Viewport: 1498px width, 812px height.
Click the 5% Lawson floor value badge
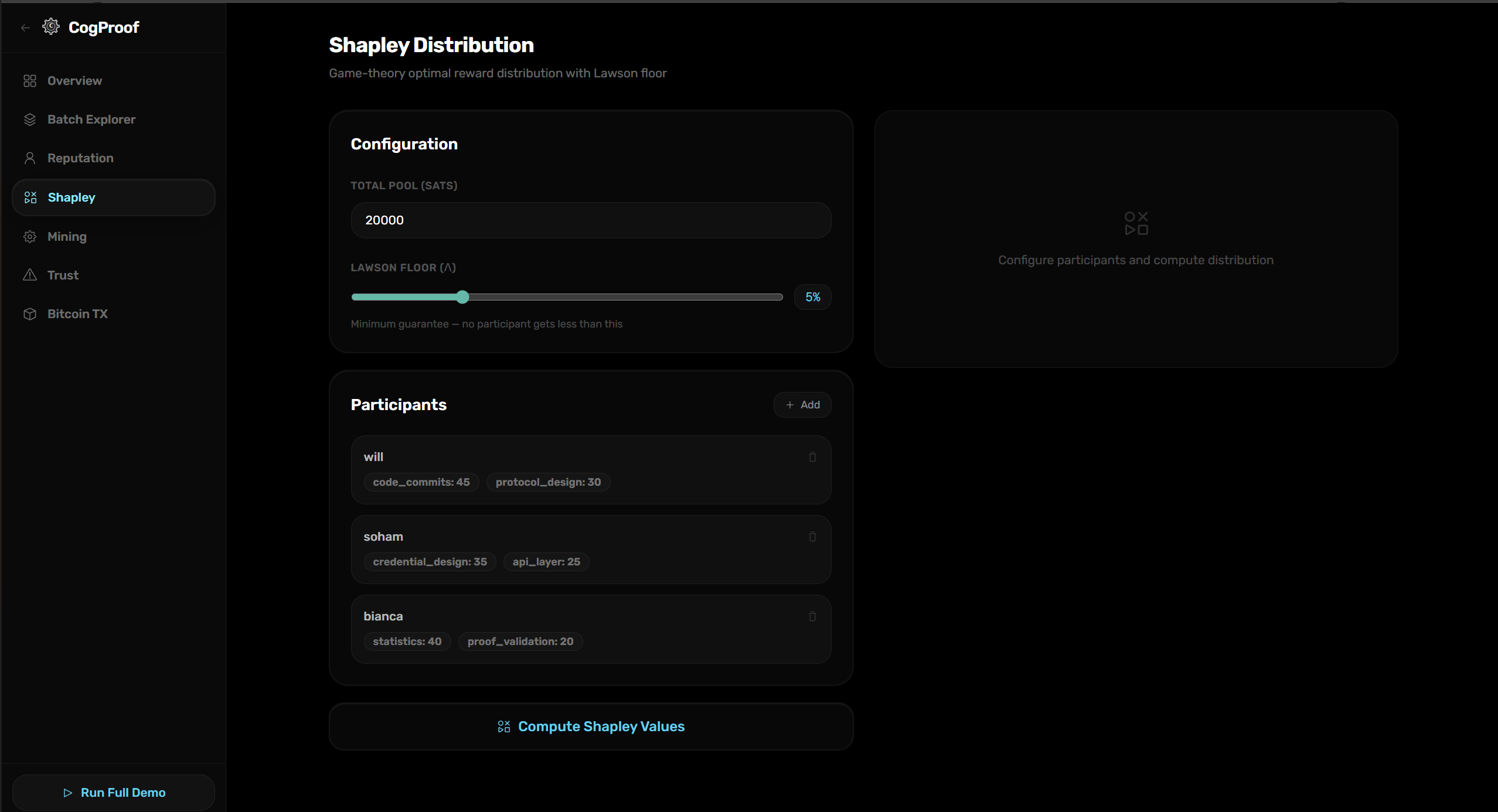pos(812,297)
